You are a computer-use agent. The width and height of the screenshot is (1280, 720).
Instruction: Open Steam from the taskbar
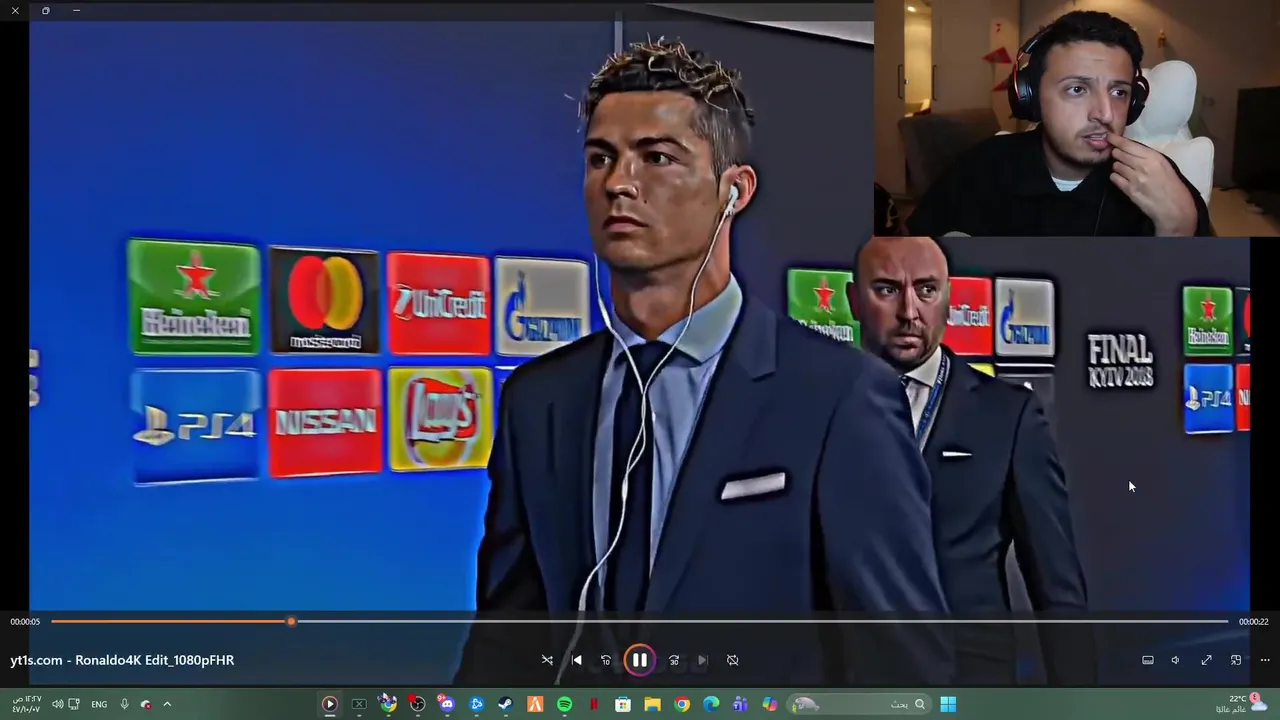pyautogui.click(x=506, y=704)
